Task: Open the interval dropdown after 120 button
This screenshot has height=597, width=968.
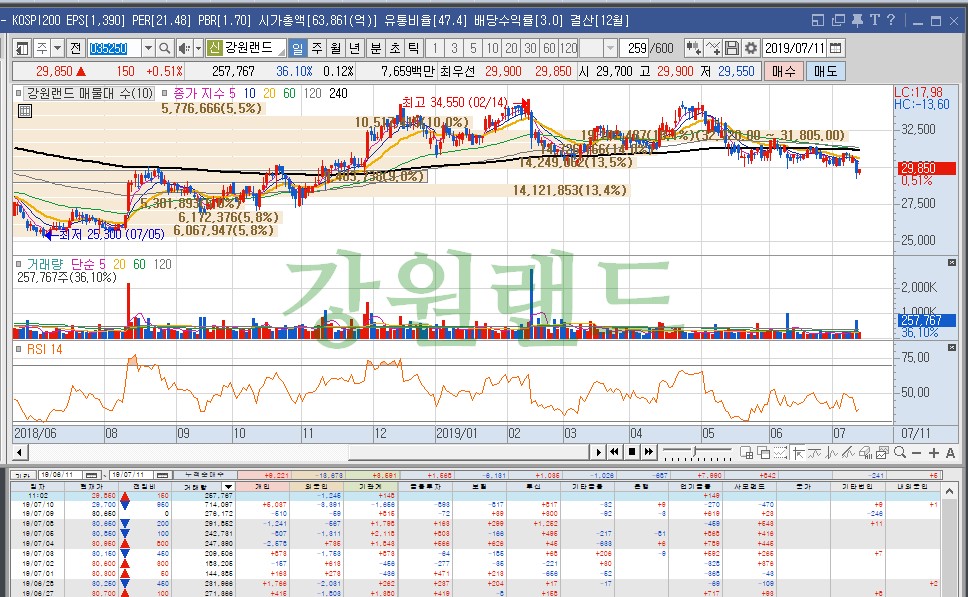Action: [x=610, y=48]
